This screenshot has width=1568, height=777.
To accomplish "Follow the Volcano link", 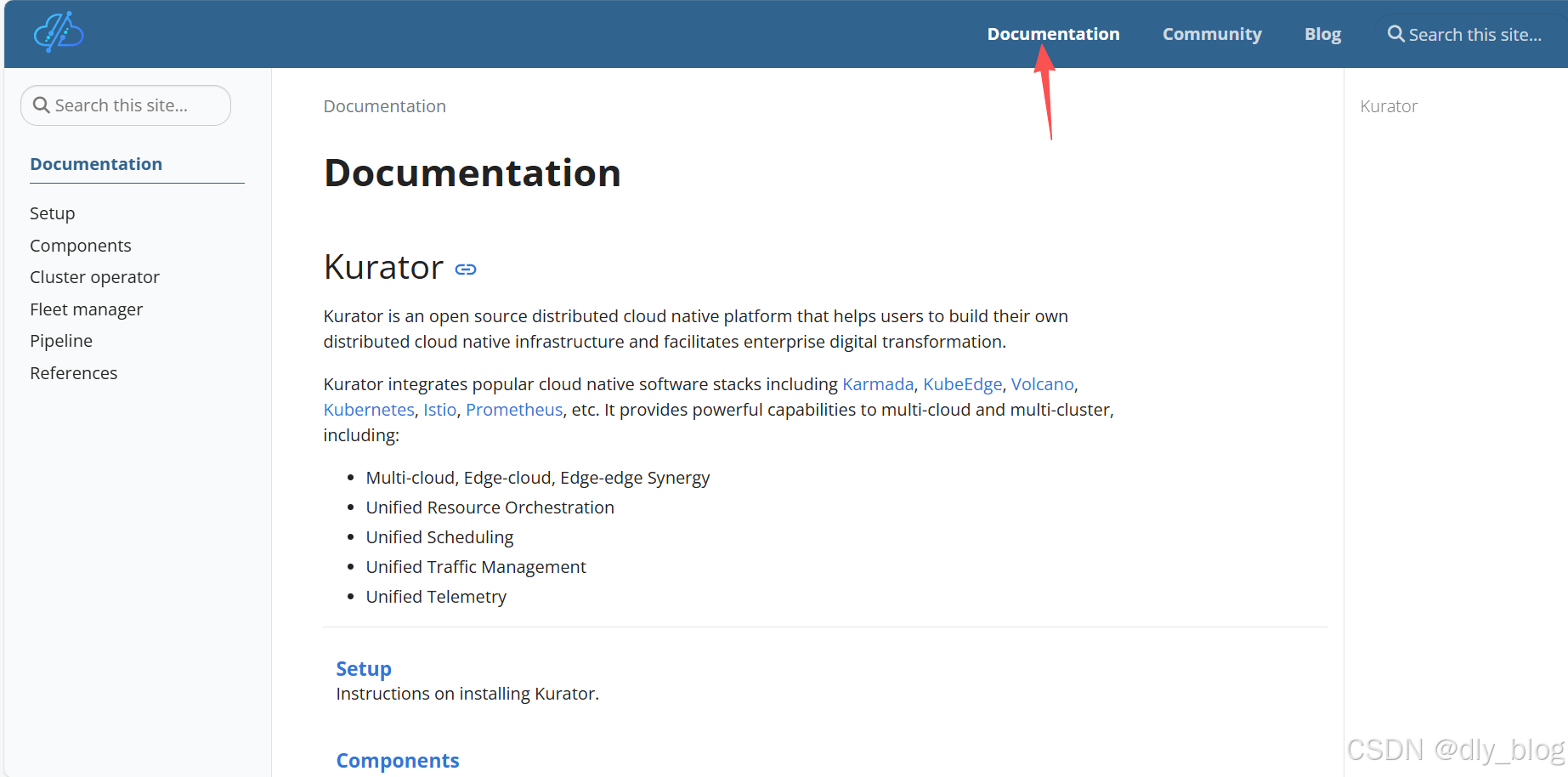I will point(1042,384).
